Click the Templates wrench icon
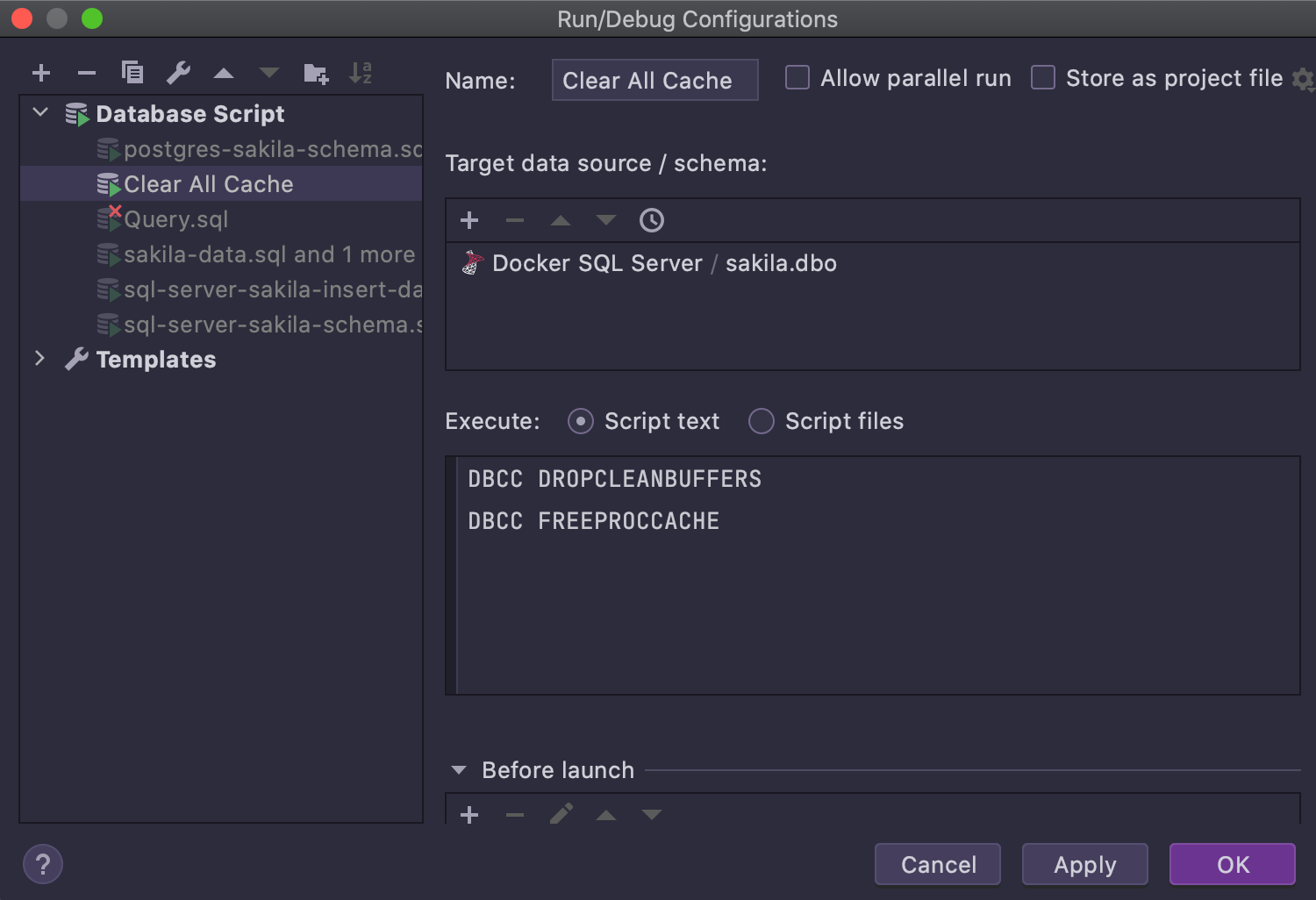The width and height of the screenshot is (1316, 900). [77, 359]
